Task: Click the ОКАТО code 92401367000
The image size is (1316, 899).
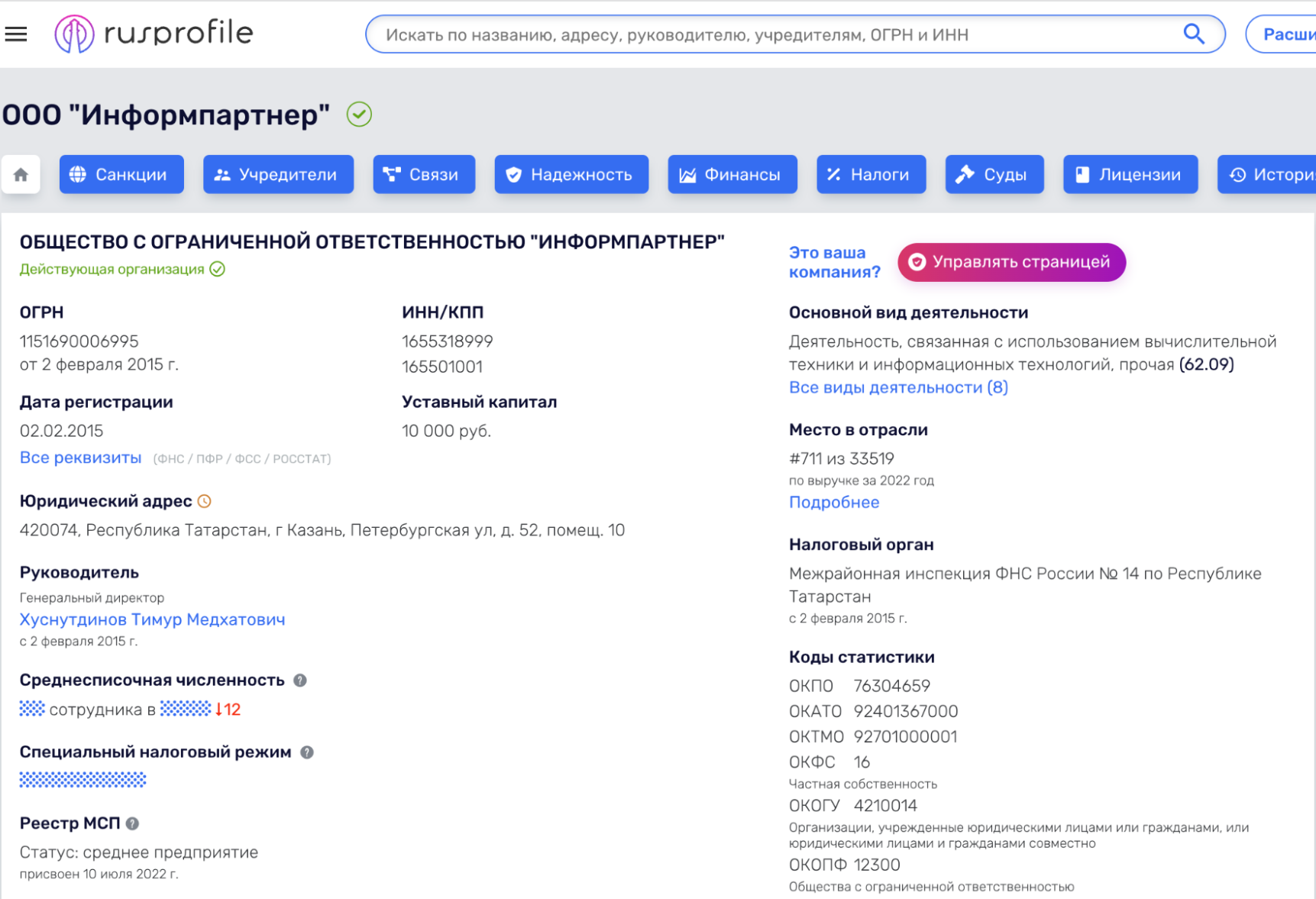Action: 905,711
